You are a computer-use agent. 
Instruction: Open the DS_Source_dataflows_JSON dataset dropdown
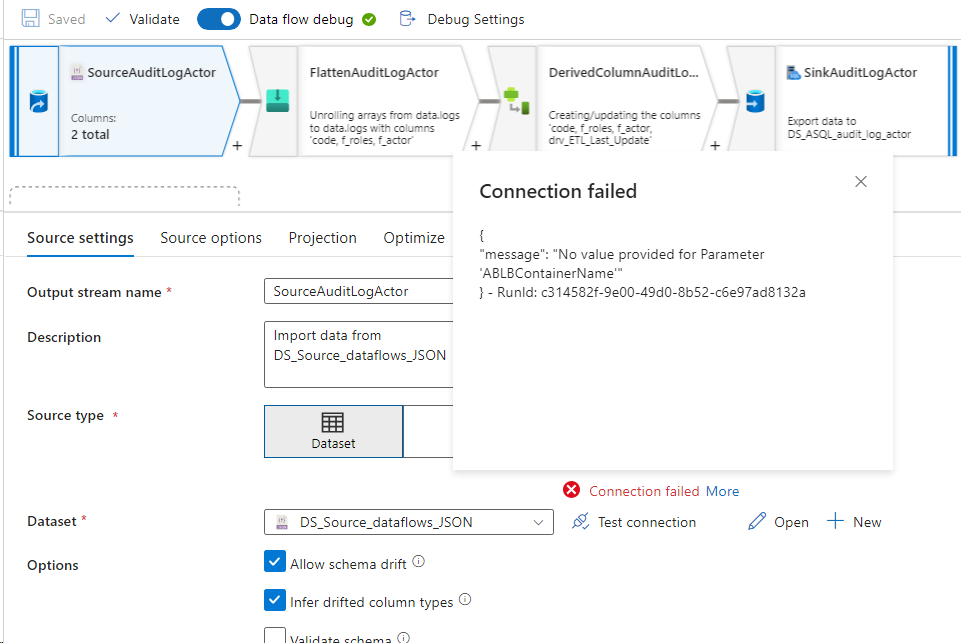coord(540,521)
